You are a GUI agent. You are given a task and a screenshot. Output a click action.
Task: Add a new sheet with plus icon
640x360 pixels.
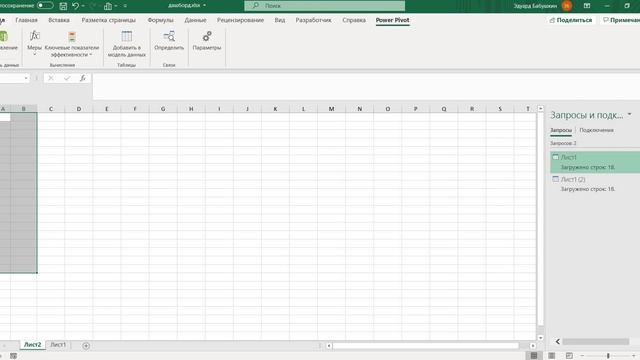tap(86, 346)
